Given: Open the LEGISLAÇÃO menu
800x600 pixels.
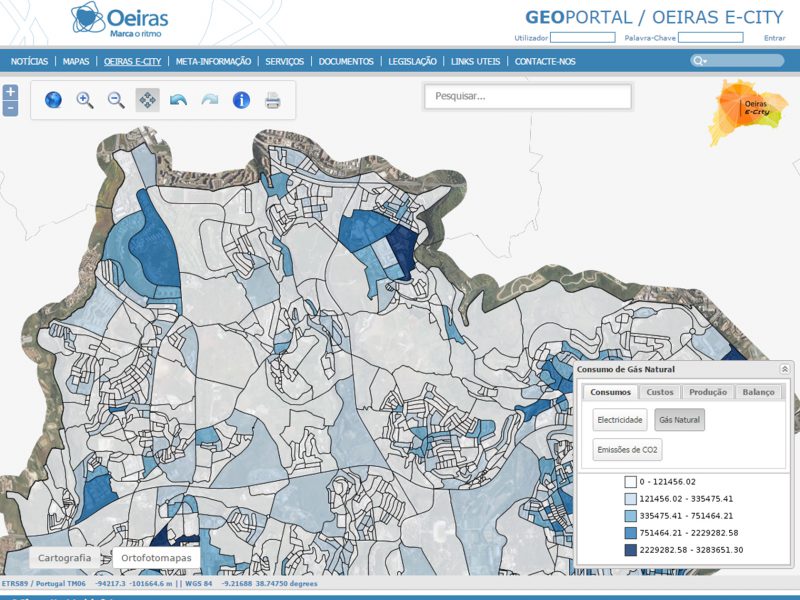Looking at the screenshot, I should click(412, 62).
